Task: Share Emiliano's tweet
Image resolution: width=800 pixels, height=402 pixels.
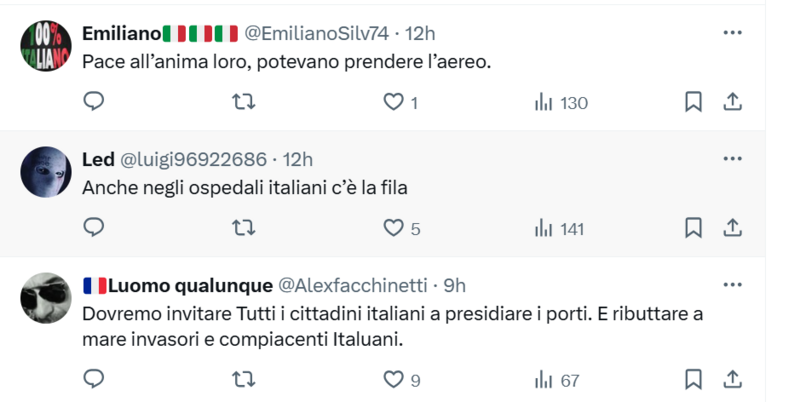Action: click(x=731, y=102)
